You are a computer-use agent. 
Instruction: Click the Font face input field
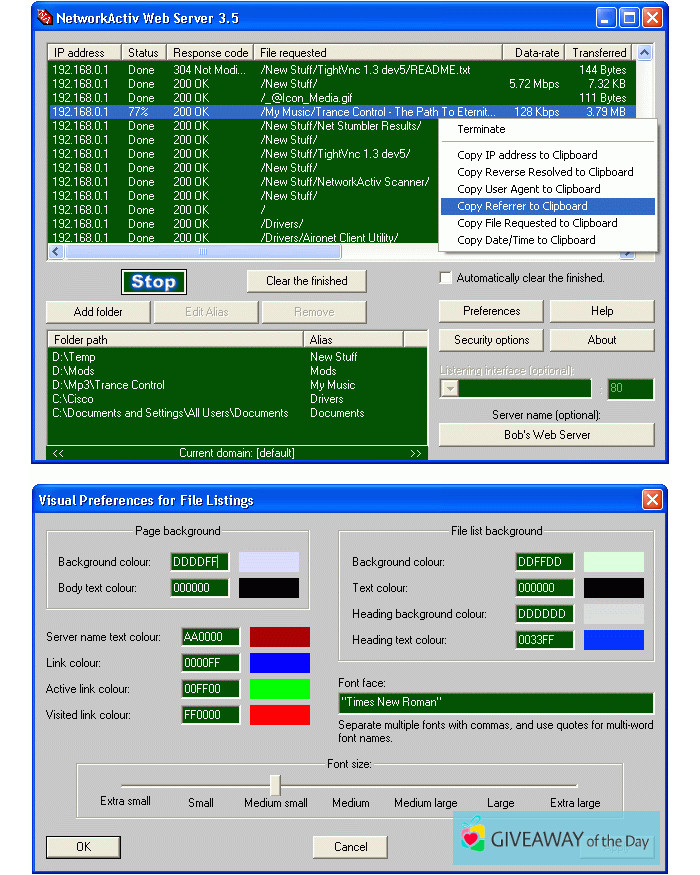(x=495, y=703)
